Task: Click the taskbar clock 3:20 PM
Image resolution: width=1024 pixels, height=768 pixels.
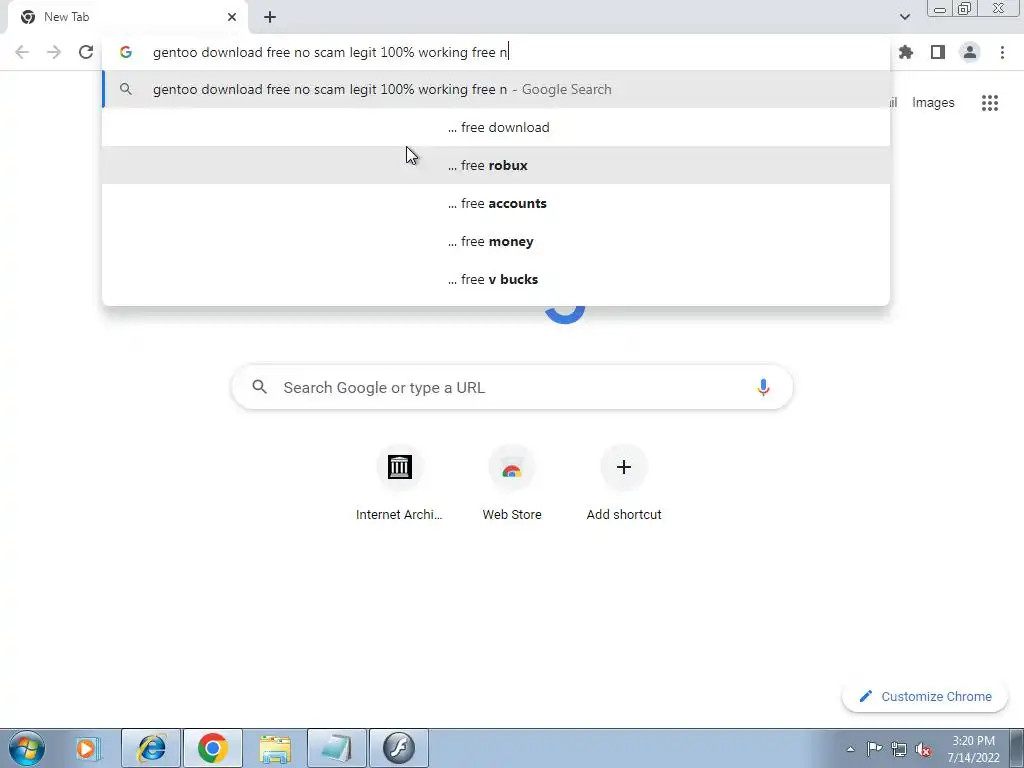Action: coord(974,749)
